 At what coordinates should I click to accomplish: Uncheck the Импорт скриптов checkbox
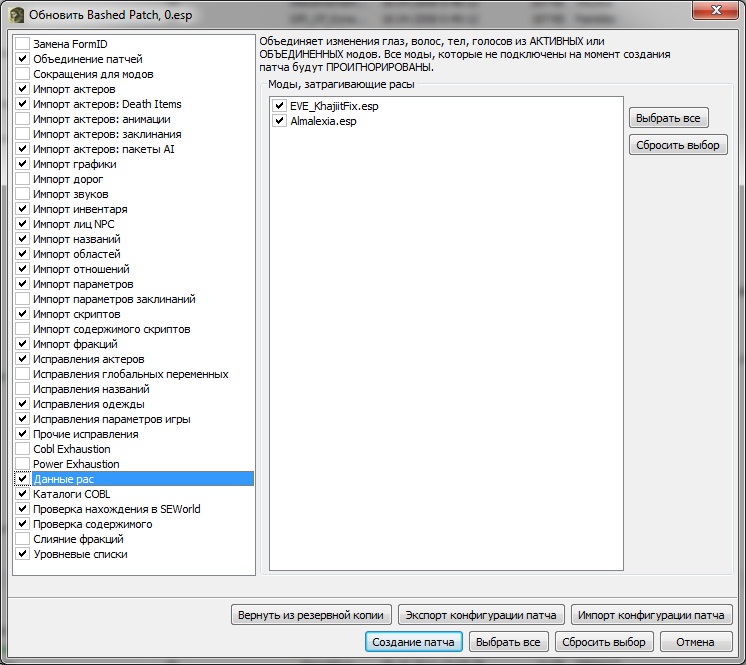(22, 314)
